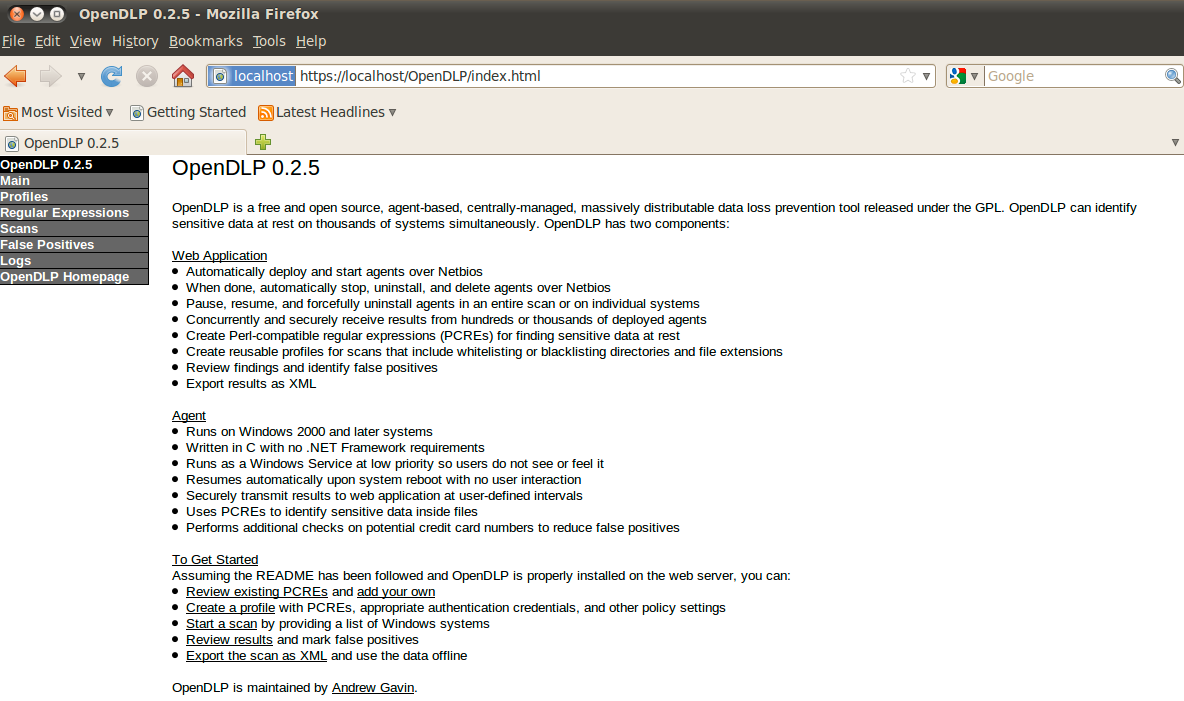This screenshot has height=701, width=1184.
Task: Open the home page icon
Action: tap(181, 75)
